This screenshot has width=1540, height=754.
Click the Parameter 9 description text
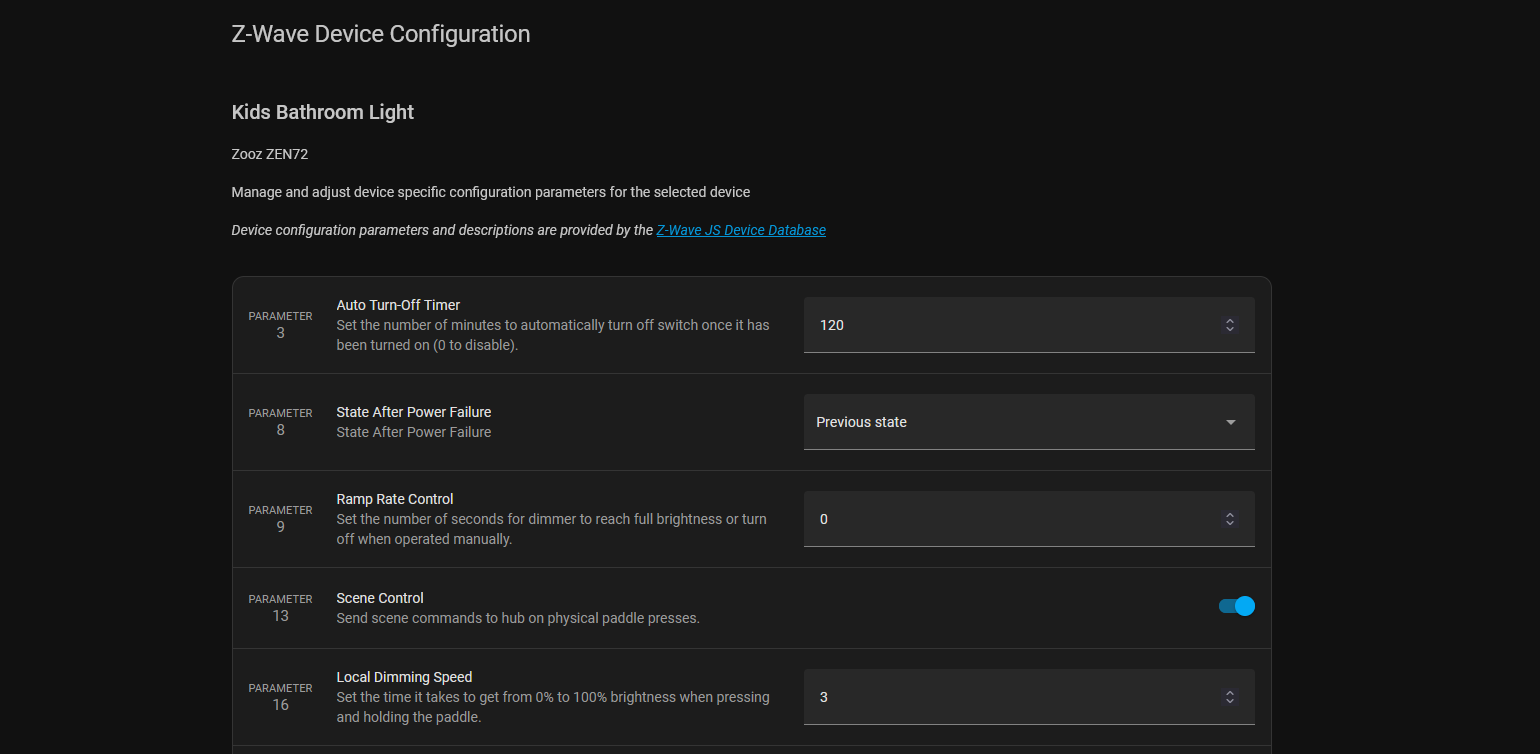552,528
